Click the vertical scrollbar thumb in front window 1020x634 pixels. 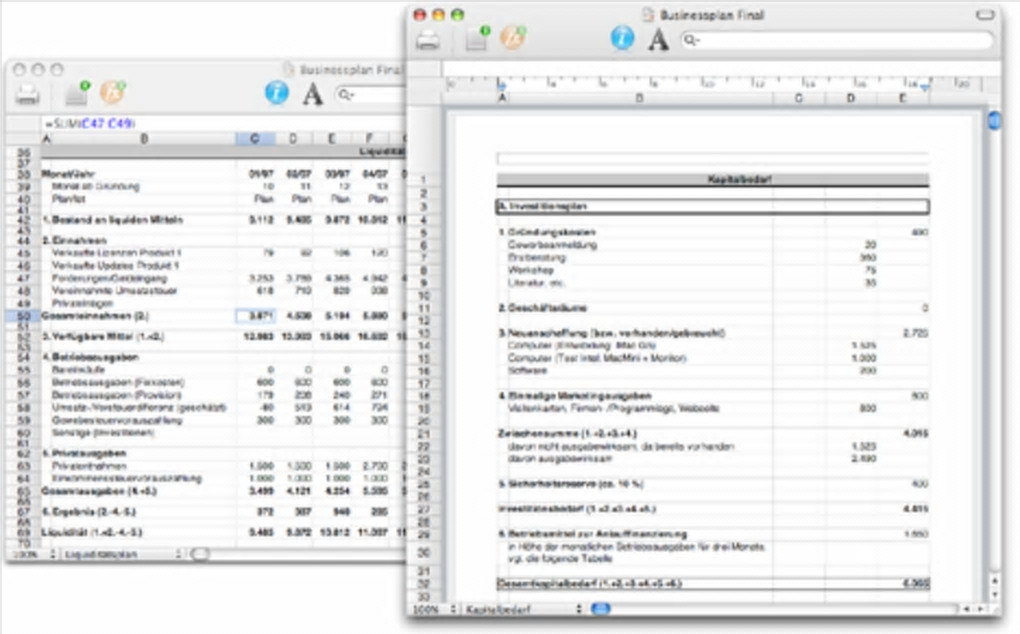[x=994, y=120]
